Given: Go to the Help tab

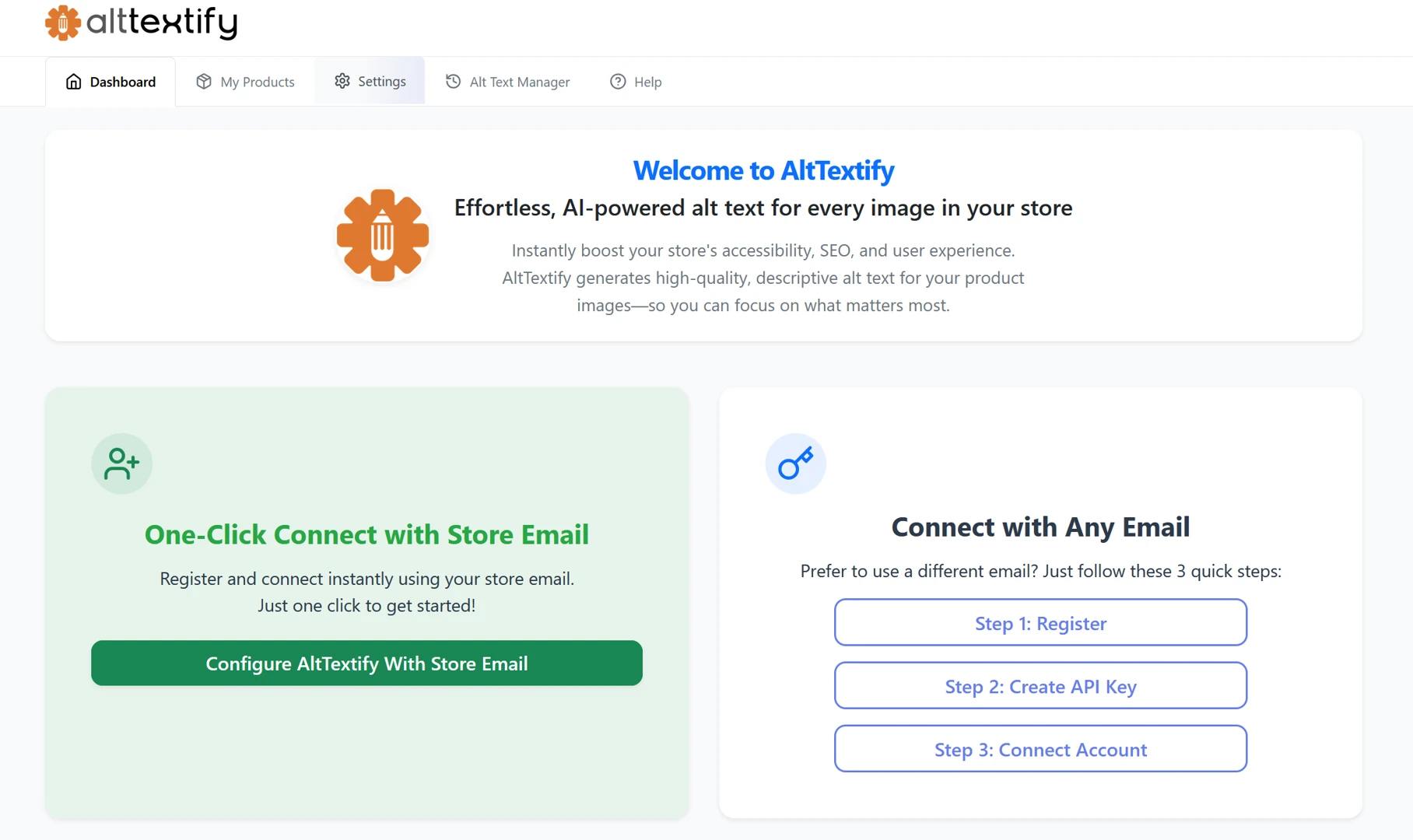Looking at the screenshot, I should [x=647, y=81].
